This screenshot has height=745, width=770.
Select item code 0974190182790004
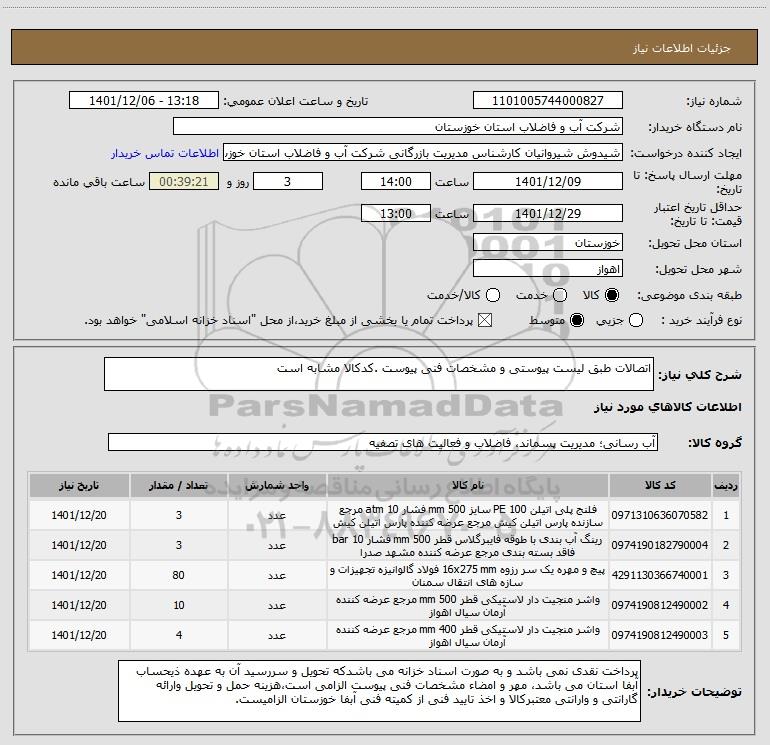[660, 545]
